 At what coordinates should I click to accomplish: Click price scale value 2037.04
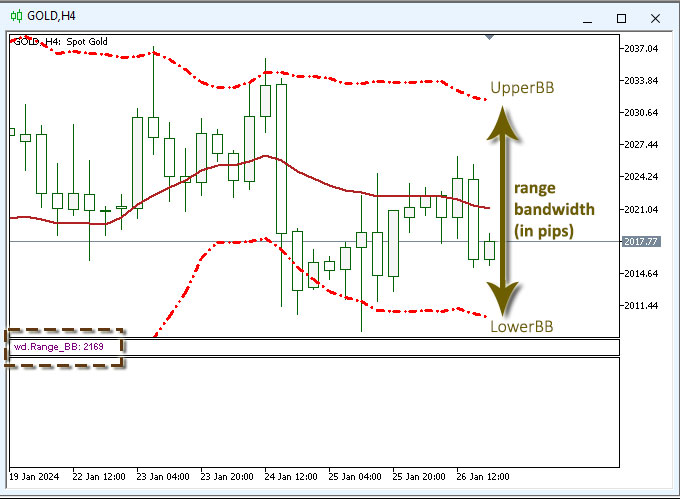click(x=641, y=49)
